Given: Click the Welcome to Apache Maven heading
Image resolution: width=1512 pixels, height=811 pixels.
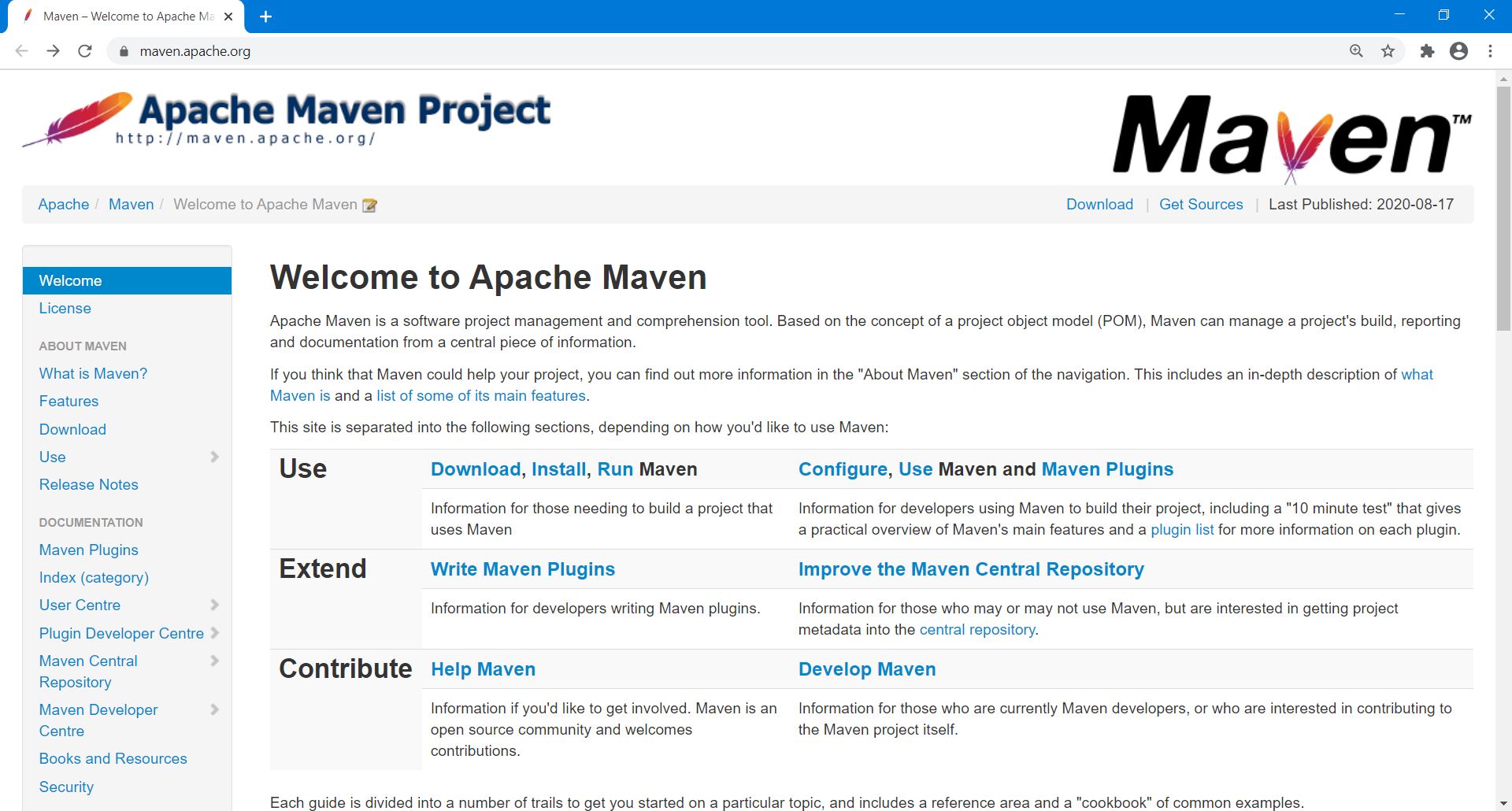Looking at the screenshot, I should point(488,277).
